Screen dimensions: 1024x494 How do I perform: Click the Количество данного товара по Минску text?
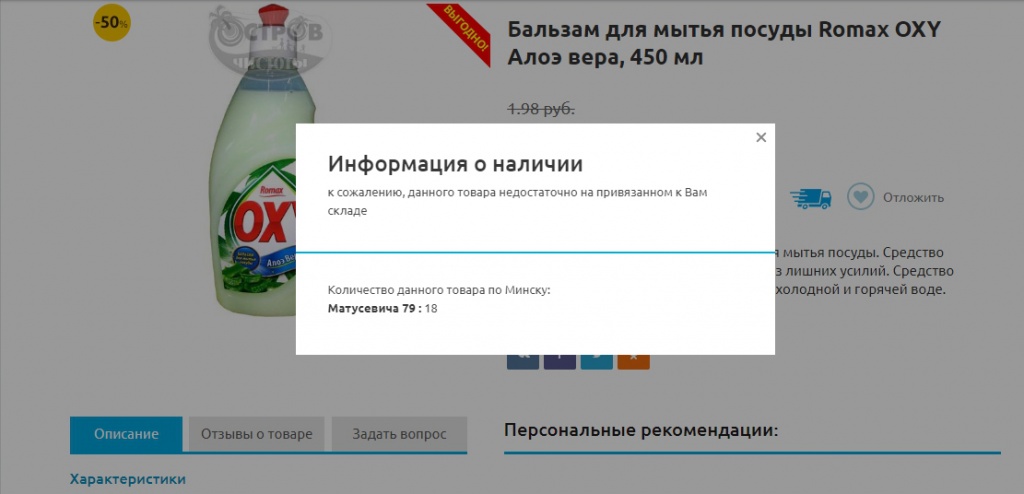439,289
